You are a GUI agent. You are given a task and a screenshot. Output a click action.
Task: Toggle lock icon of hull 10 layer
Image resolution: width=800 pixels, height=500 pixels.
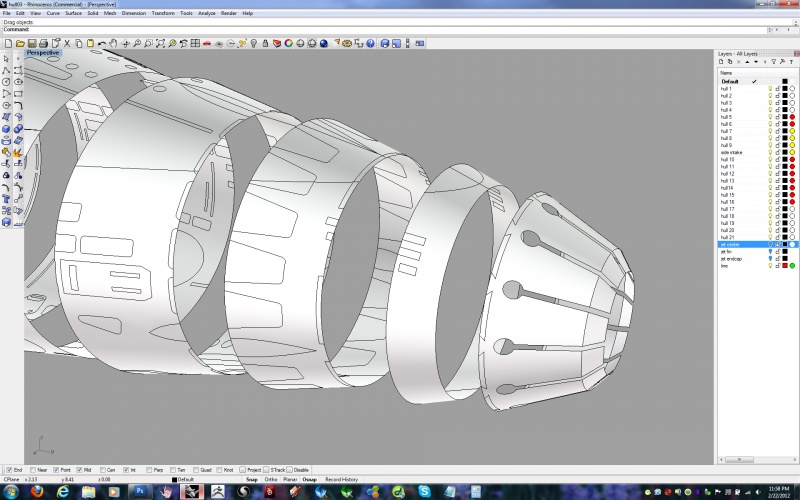tap(778, 159)
